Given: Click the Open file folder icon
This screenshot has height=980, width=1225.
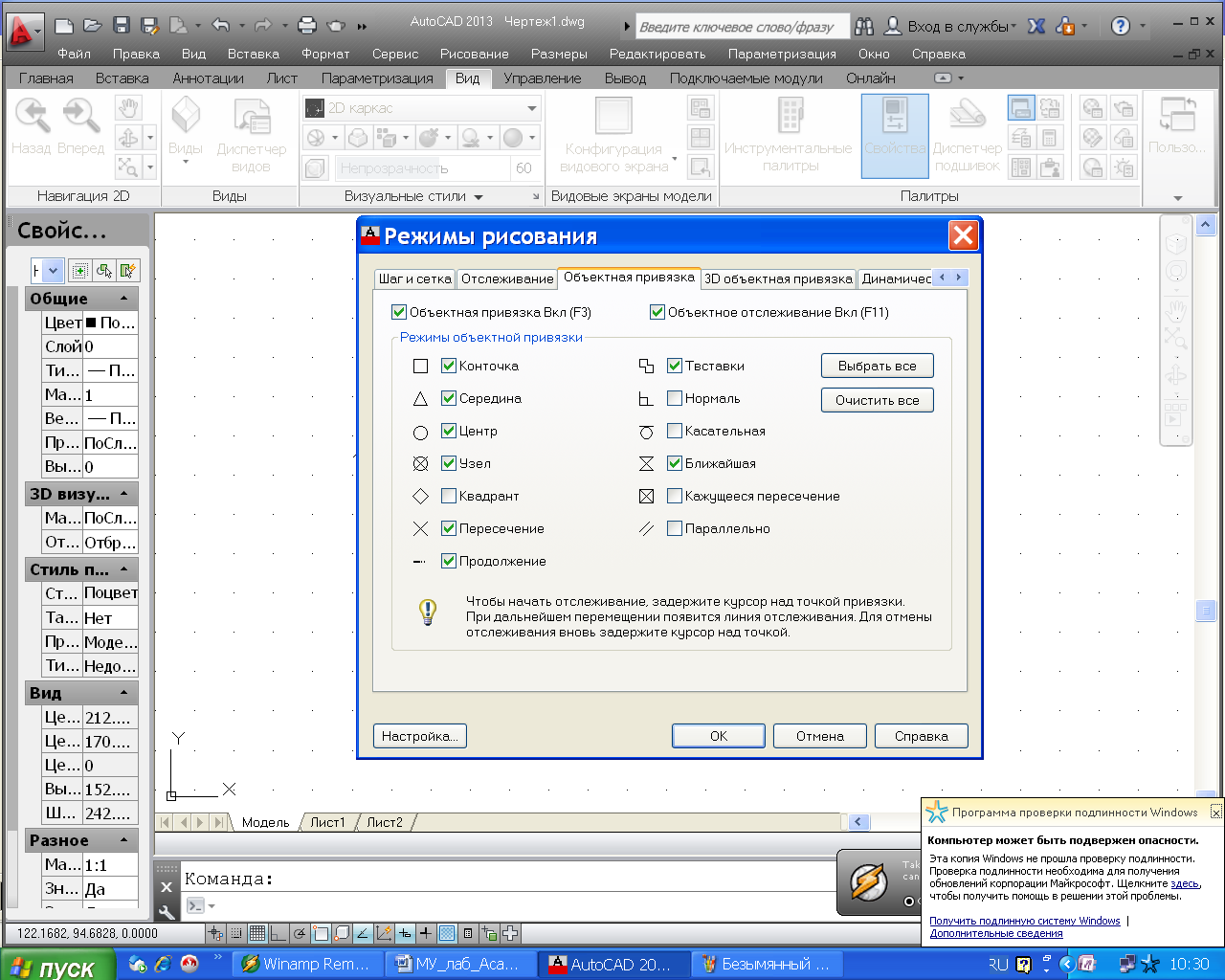Looking at the screenshot, I should coord(92,26).
